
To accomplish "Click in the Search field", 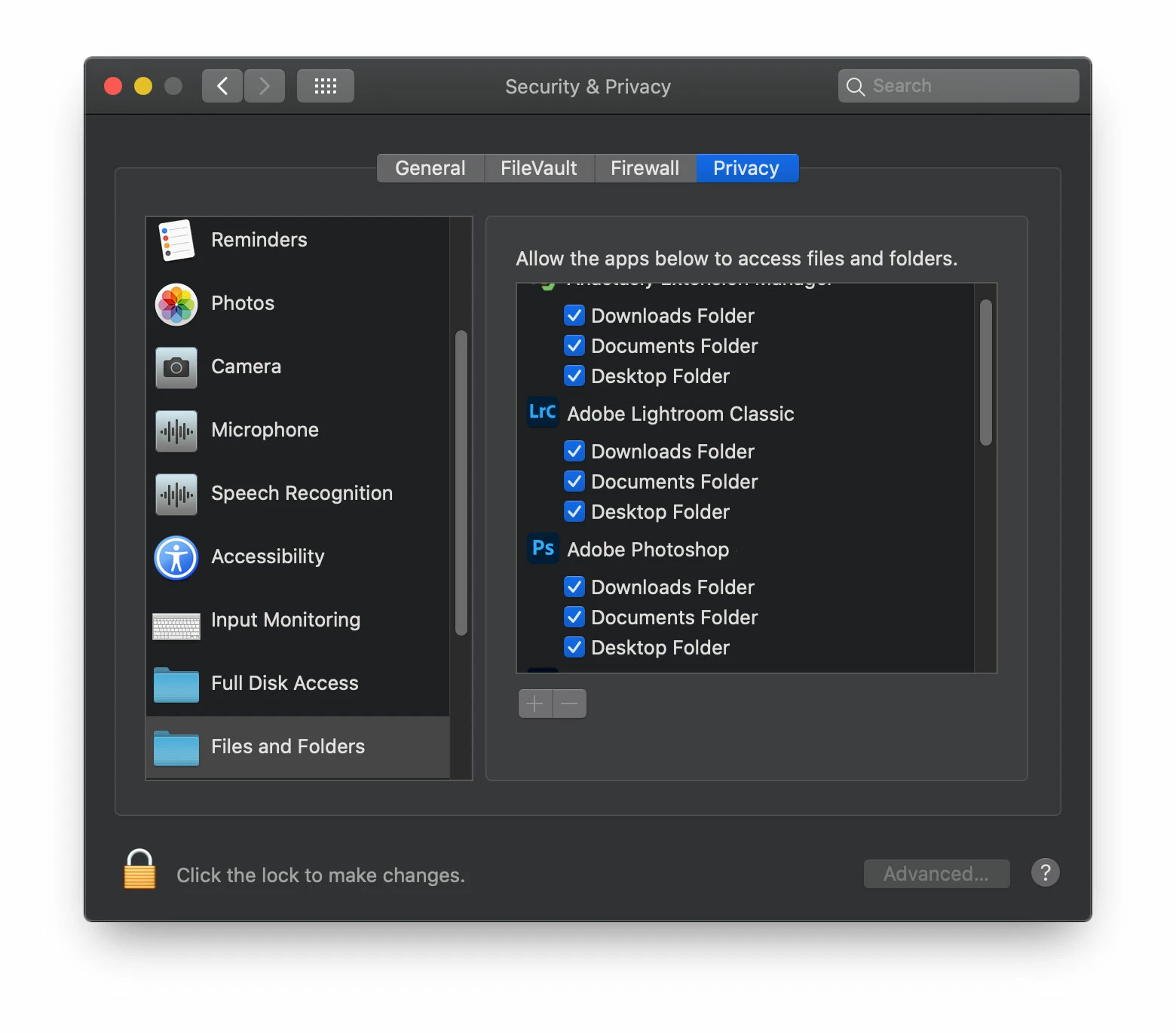I will (958, 86).
